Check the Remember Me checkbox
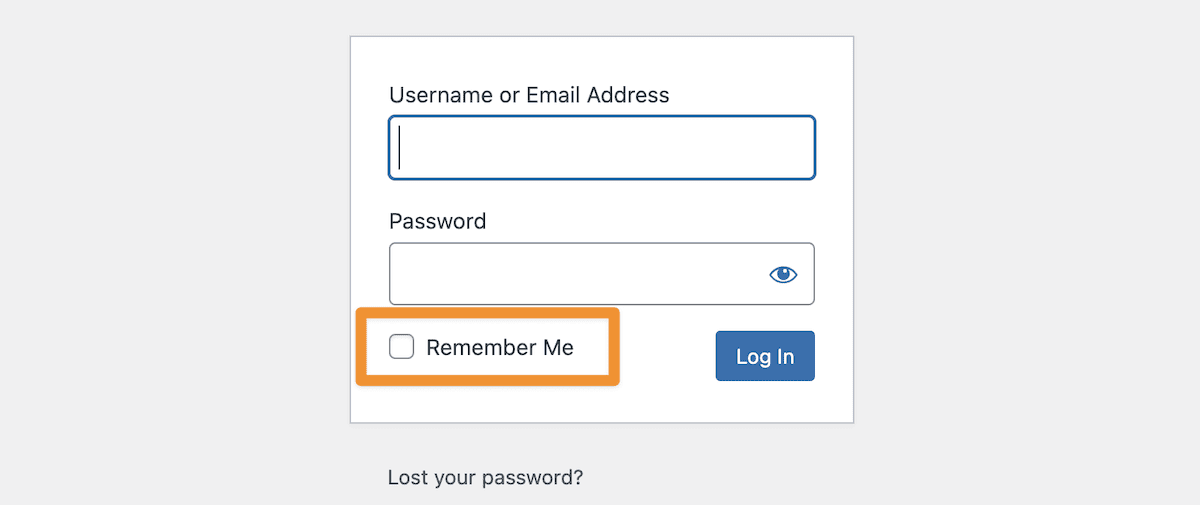Viewport: 1200px width, 505px height. pyautogui.click(x=402, y=347)
